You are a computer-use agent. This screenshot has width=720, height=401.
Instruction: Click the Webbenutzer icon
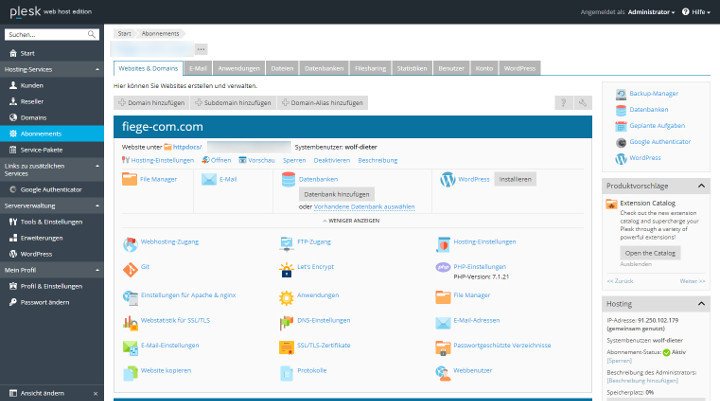pyautogui.click(x=443, y=373)
